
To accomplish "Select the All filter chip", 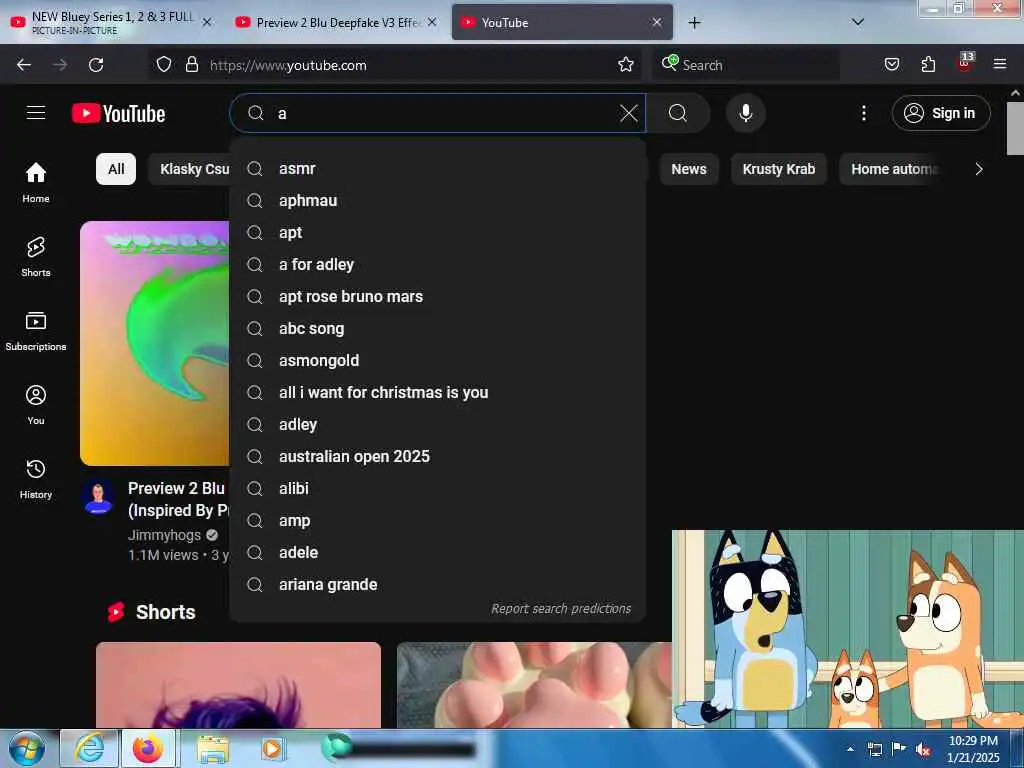I will [116, 169].
